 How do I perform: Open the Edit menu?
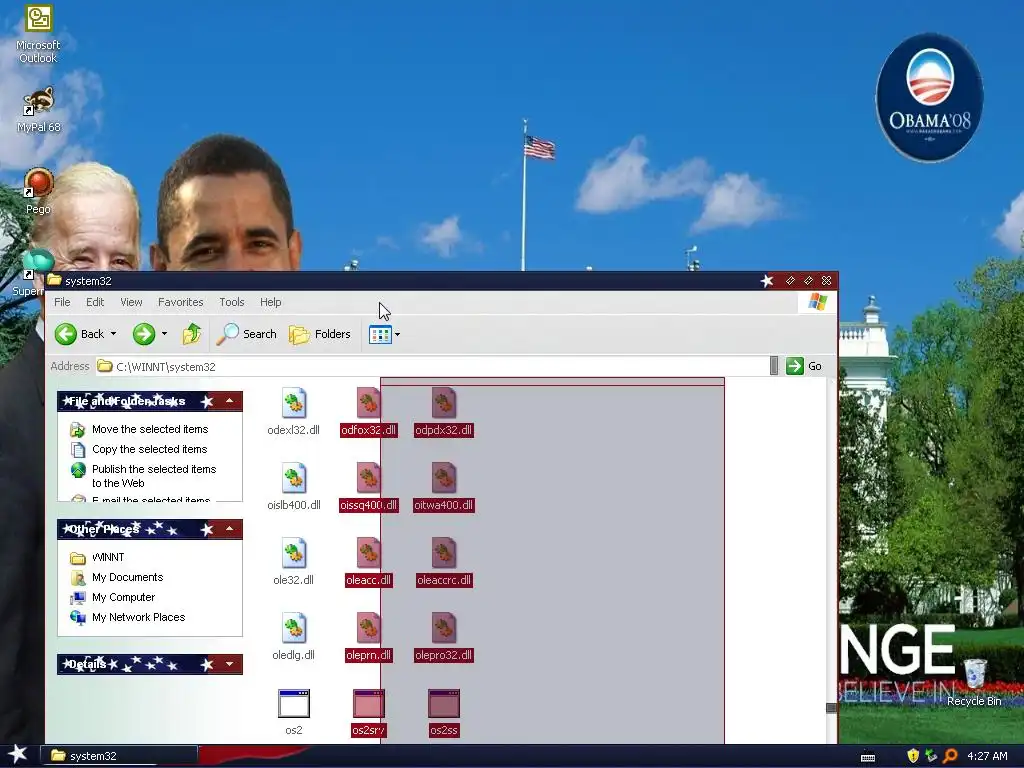click(95, 302)
